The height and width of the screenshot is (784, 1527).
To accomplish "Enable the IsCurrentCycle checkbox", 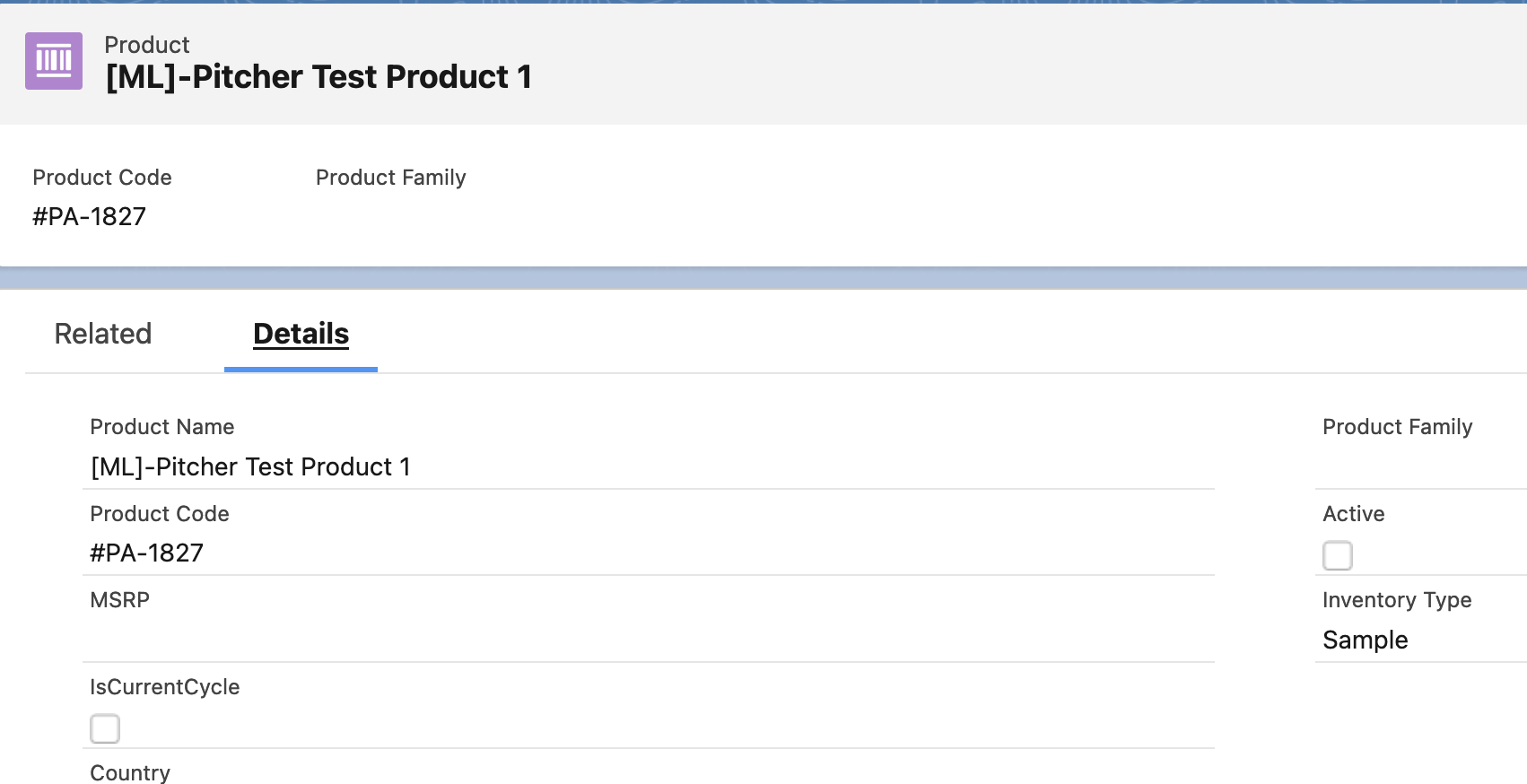I will click(x=105, y=728).
